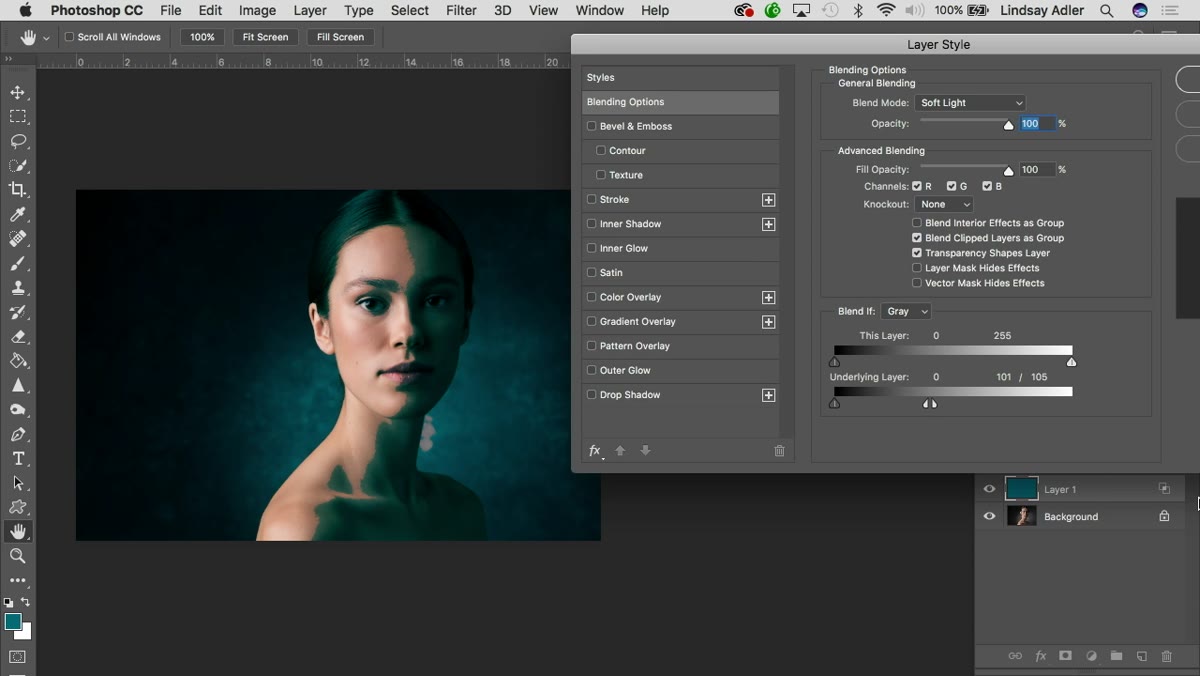The height and width of the screenshot is (676, 1200).
Task: Select the Clone Stamp tool
Action: click(18, 288)
